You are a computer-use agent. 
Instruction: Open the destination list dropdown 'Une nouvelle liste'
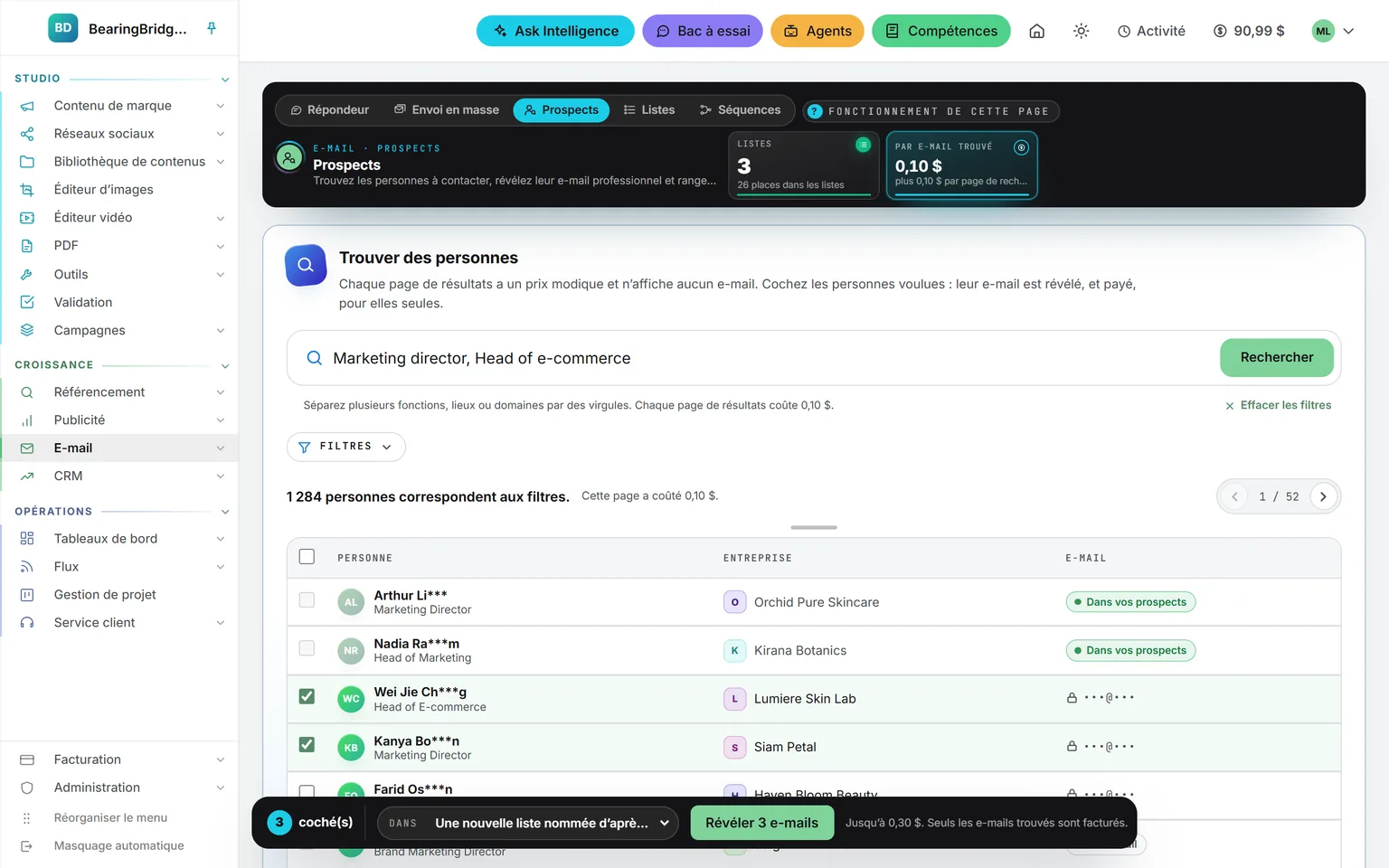(x=528, y=823)
